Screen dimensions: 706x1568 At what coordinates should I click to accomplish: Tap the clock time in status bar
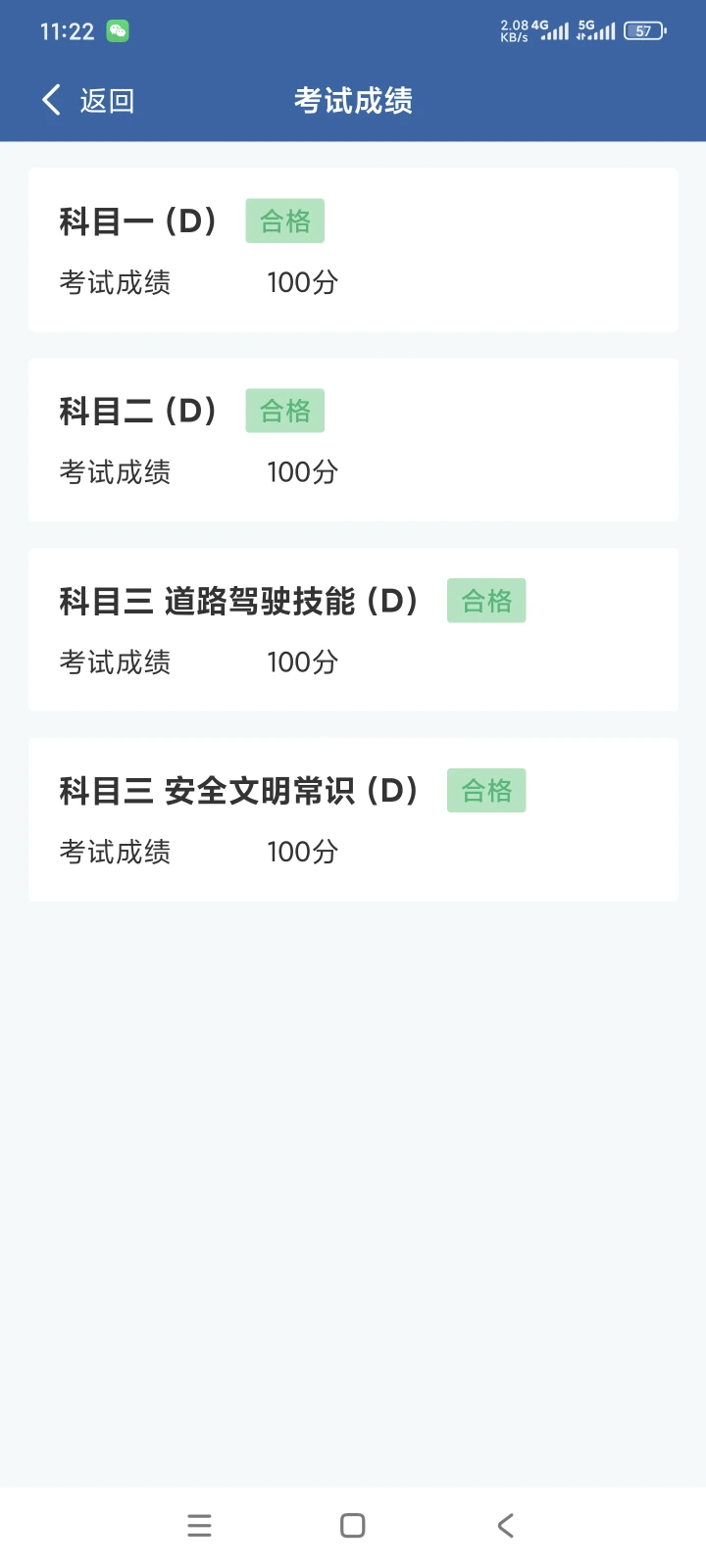(67, 31)
